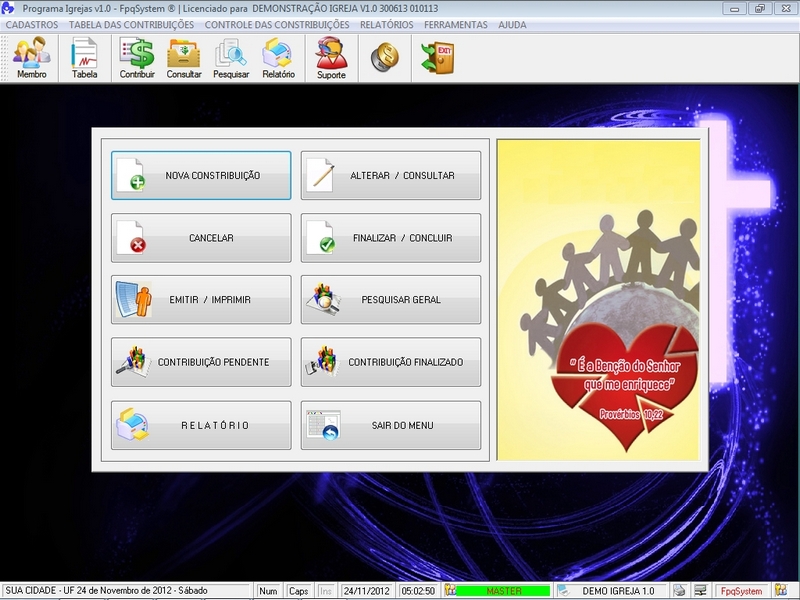800x600 pixels.
Task: Click the Pesquisar magnifier icon
Action: click(x=231, y=58)
